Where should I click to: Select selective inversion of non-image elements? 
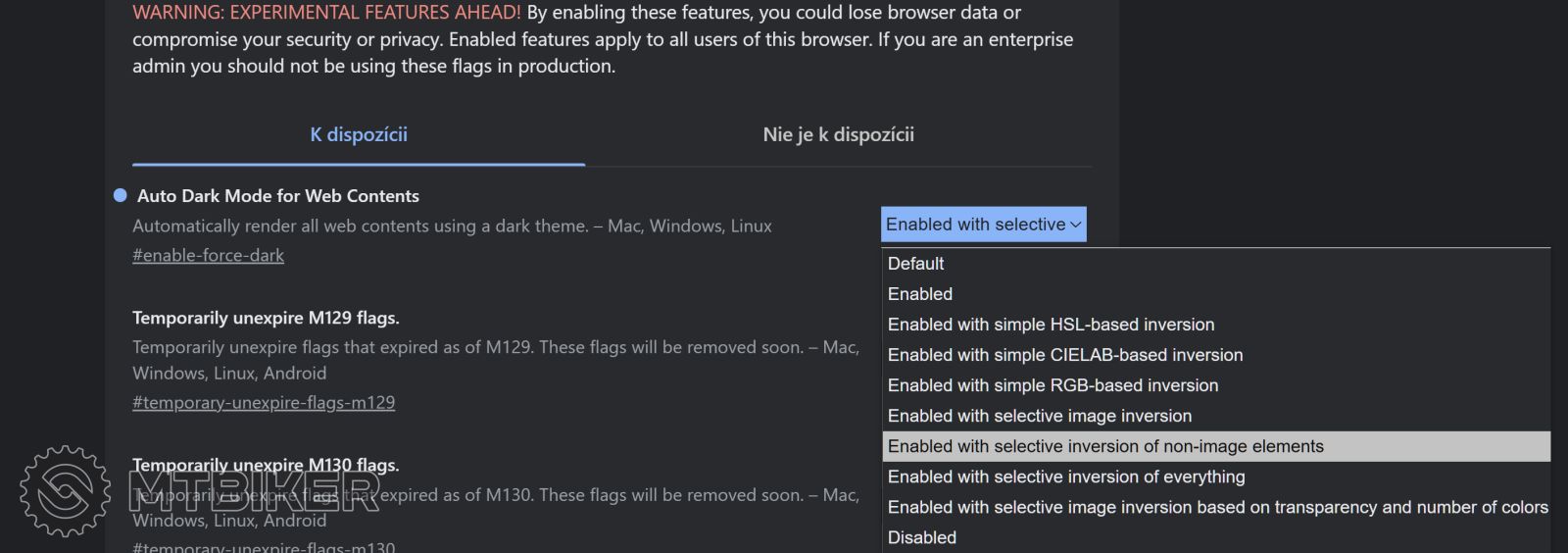tap(1104, 446)
